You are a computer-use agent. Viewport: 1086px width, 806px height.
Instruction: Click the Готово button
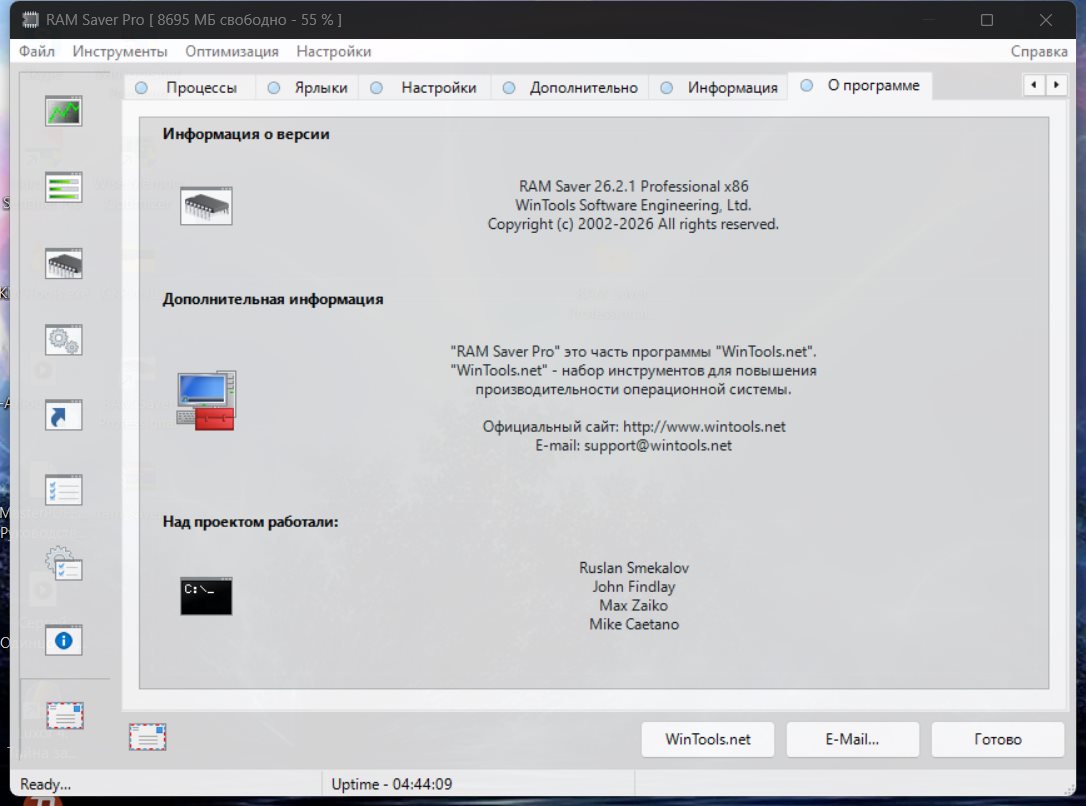click(998, 740)
